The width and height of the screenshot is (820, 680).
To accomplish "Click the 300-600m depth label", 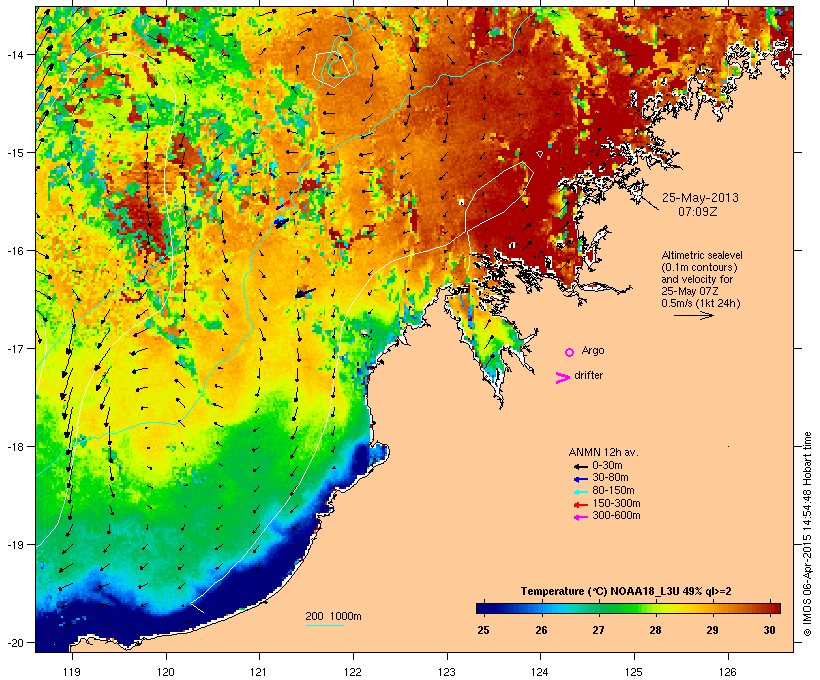I will point(616,516).
